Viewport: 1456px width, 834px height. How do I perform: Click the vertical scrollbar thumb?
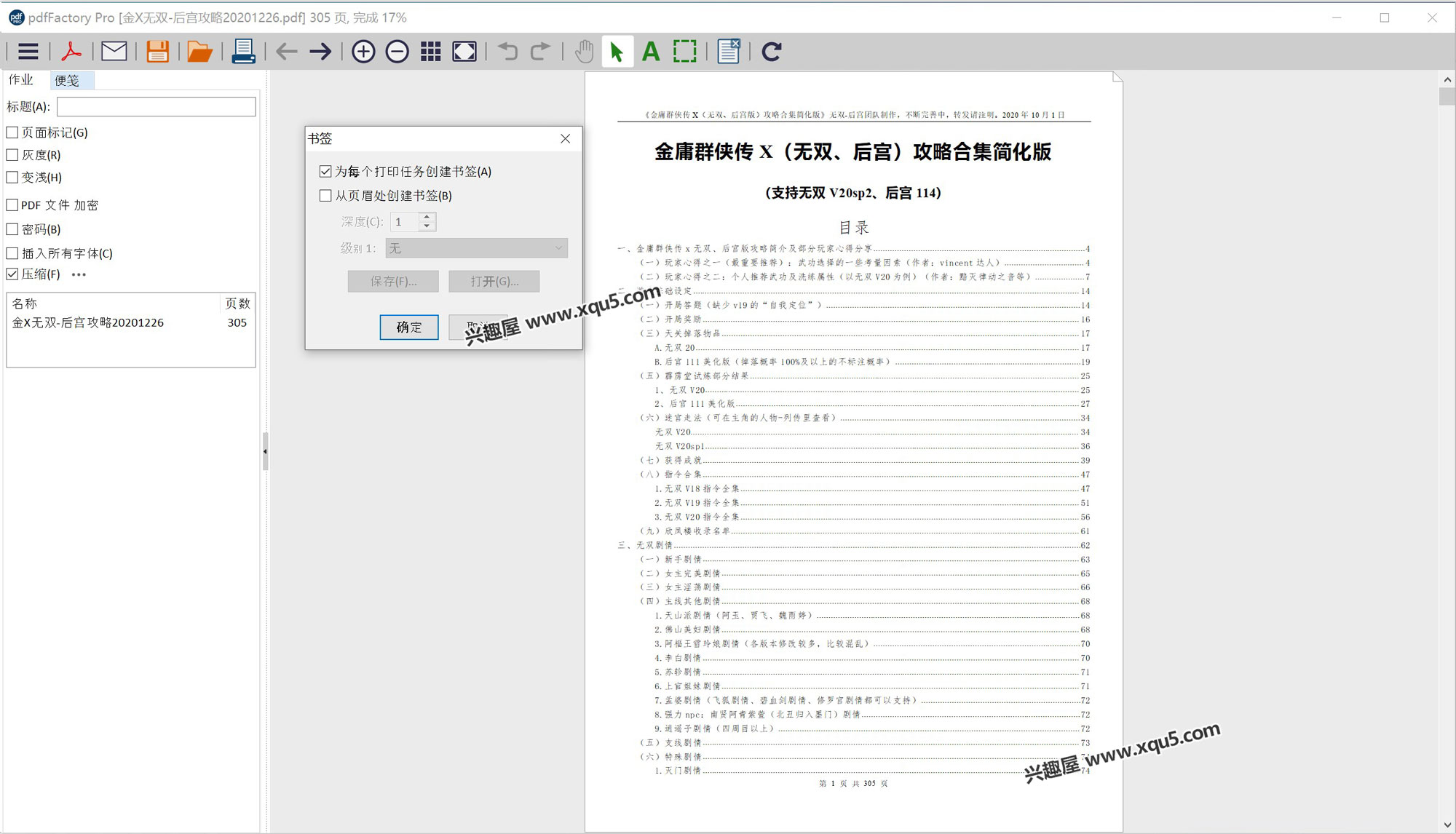(1447, 96)
